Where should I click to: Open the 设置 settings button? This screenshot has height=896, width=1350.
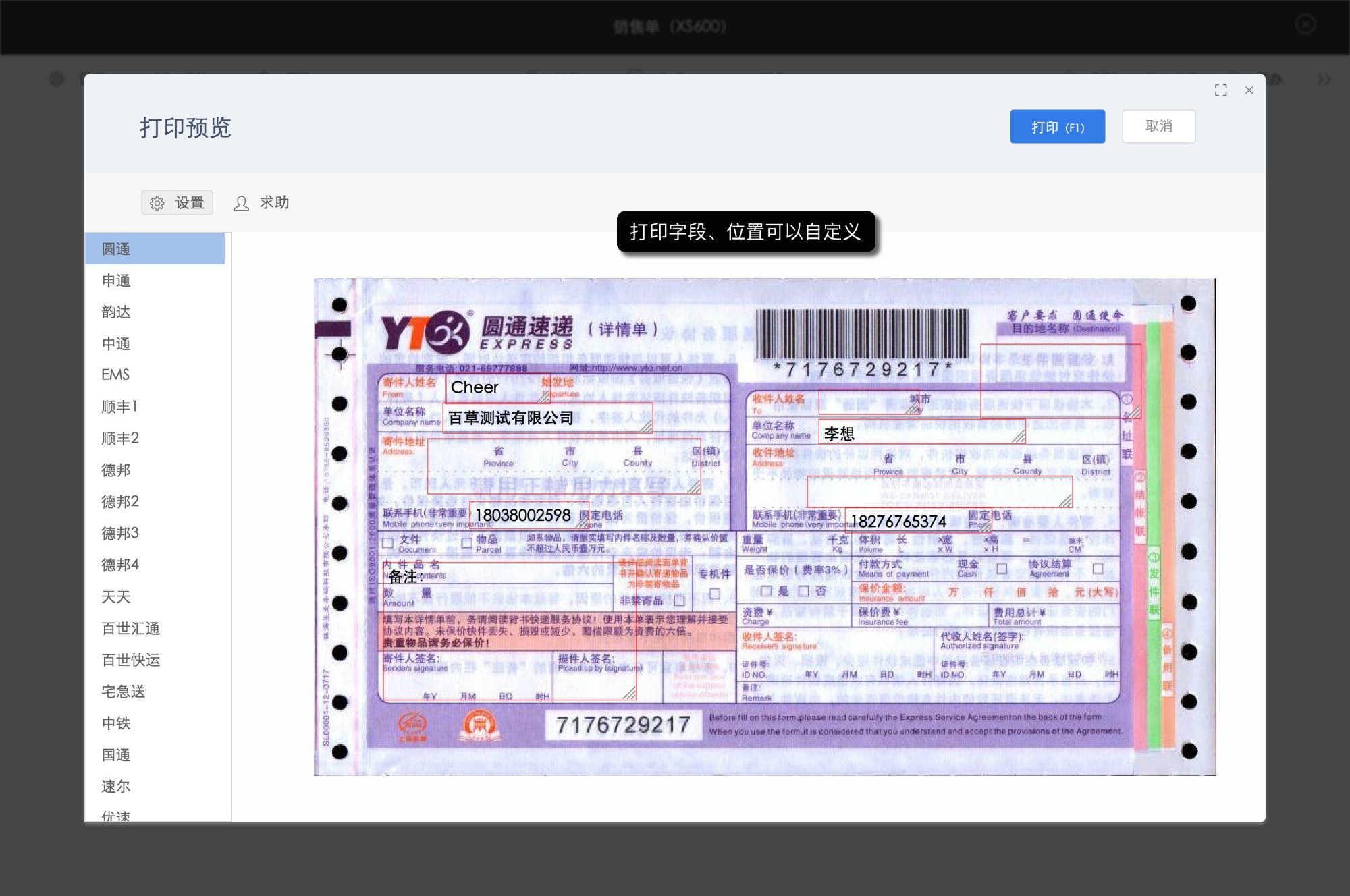point(177,202)
